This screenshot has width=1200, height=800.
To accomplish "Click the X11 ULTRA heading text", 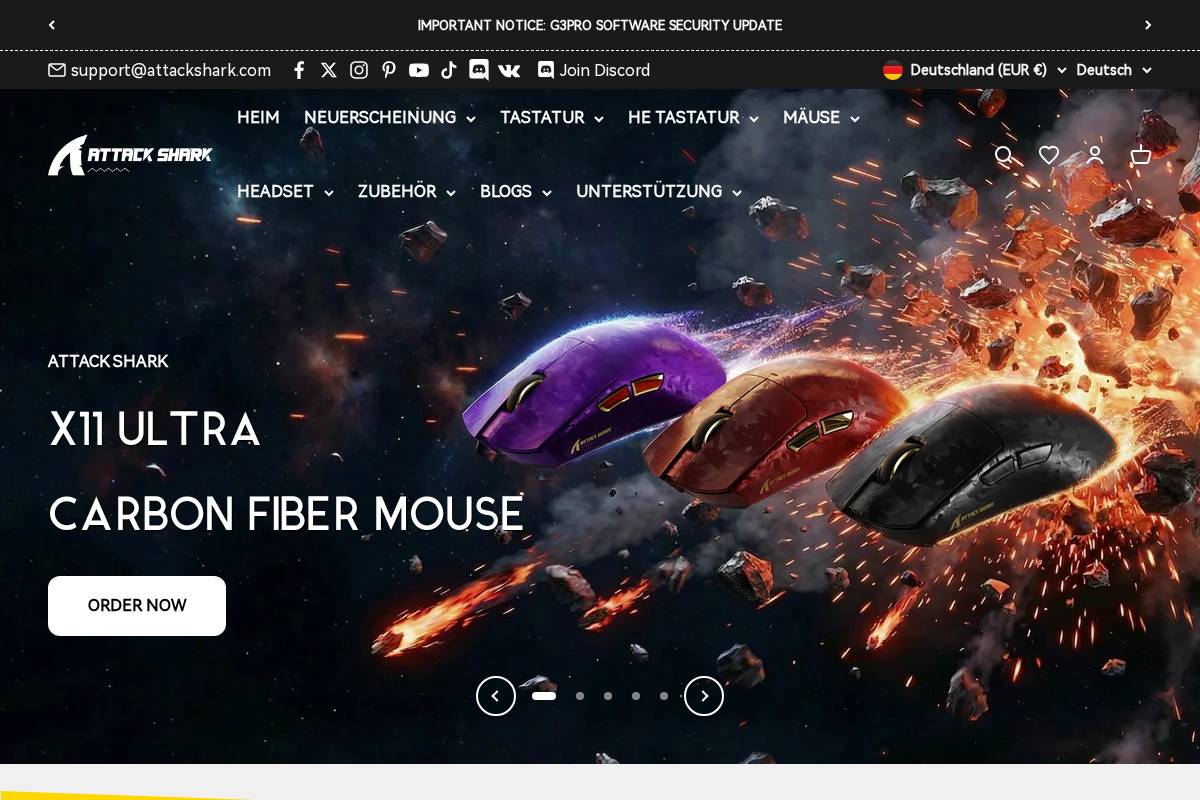I will coord(155,429).
